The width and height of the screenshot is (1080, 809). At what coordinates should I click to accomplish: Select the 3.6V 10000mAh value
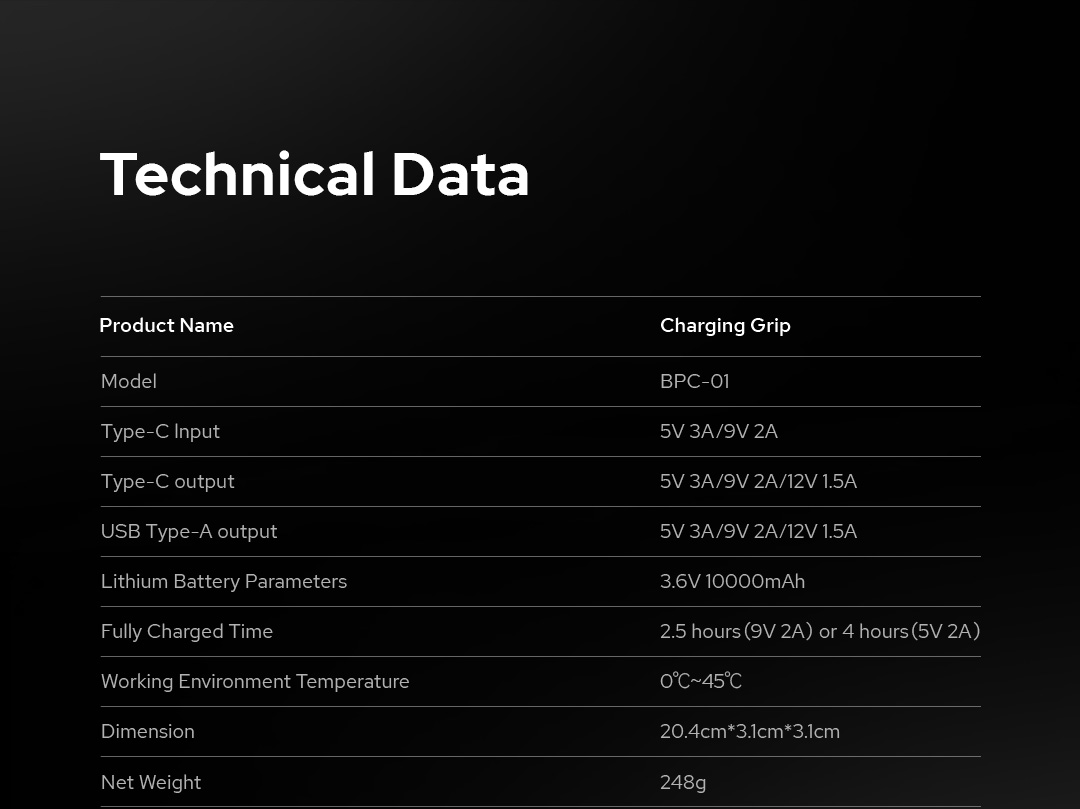tap(732, 582)
